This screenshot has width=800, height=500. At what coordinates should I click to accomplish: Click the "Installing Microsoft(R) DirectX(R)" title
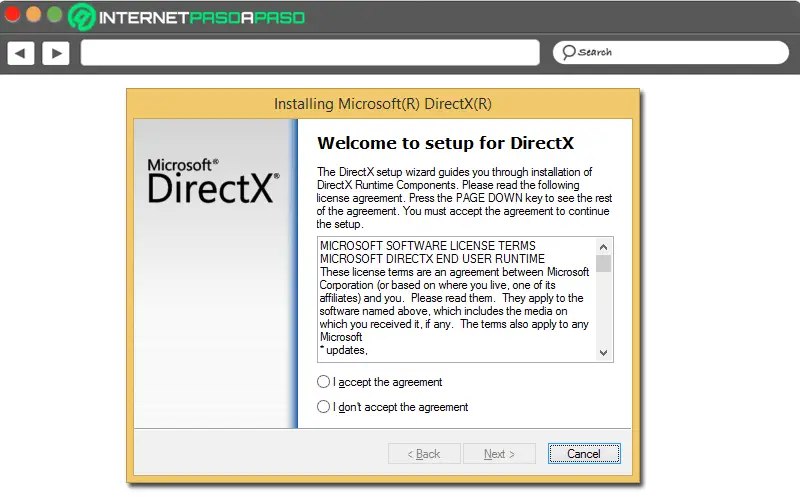pyautogui.click(x=383, y=104)
